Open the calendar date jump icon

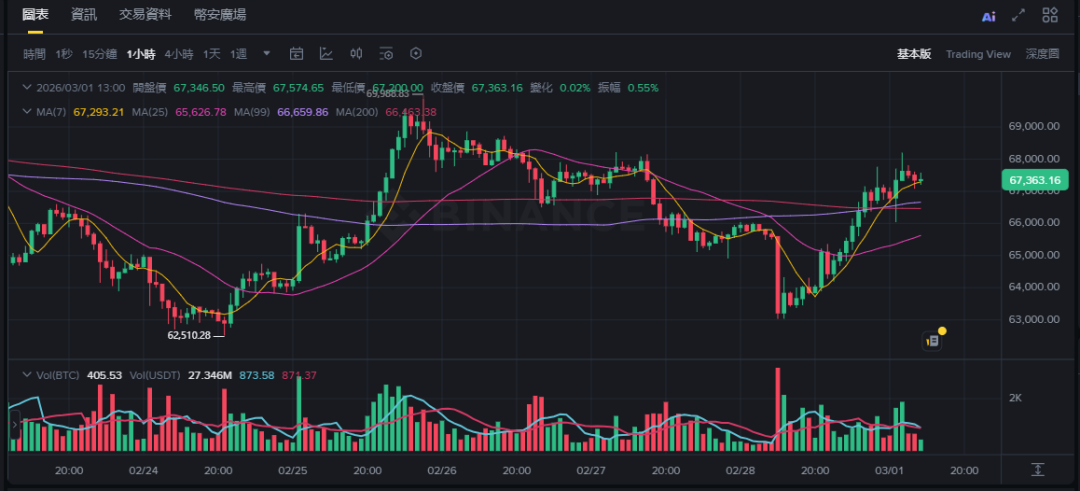(x=297, y=54)
